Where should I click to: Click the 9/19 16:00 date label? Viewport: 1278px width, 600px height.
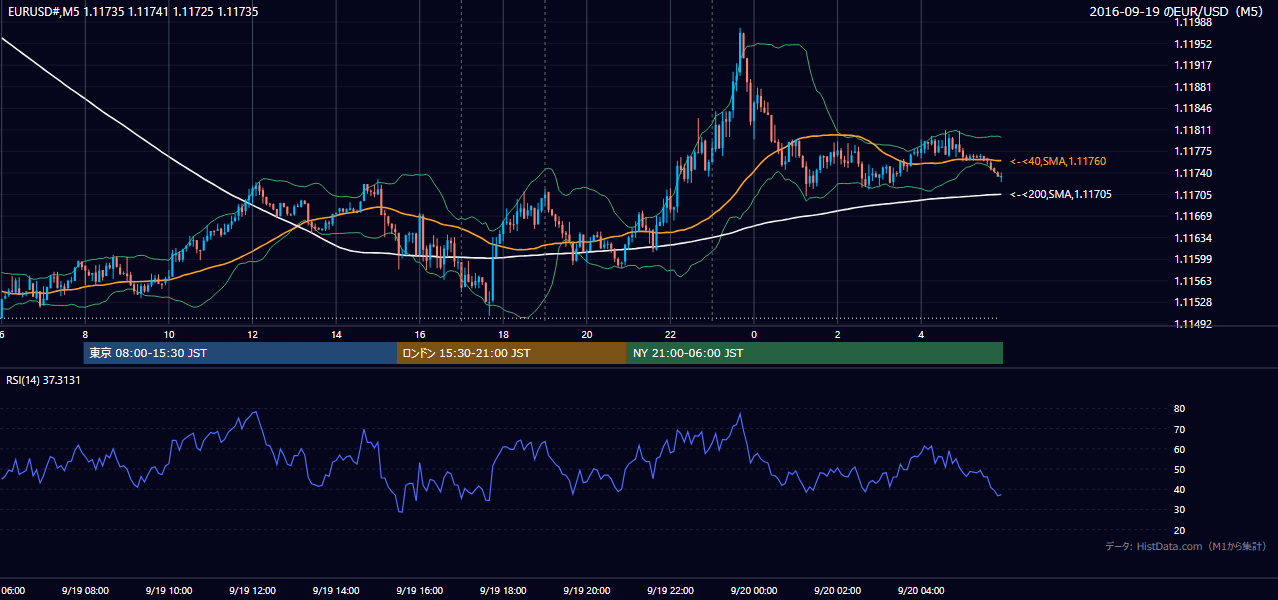(x=419, y=590)
